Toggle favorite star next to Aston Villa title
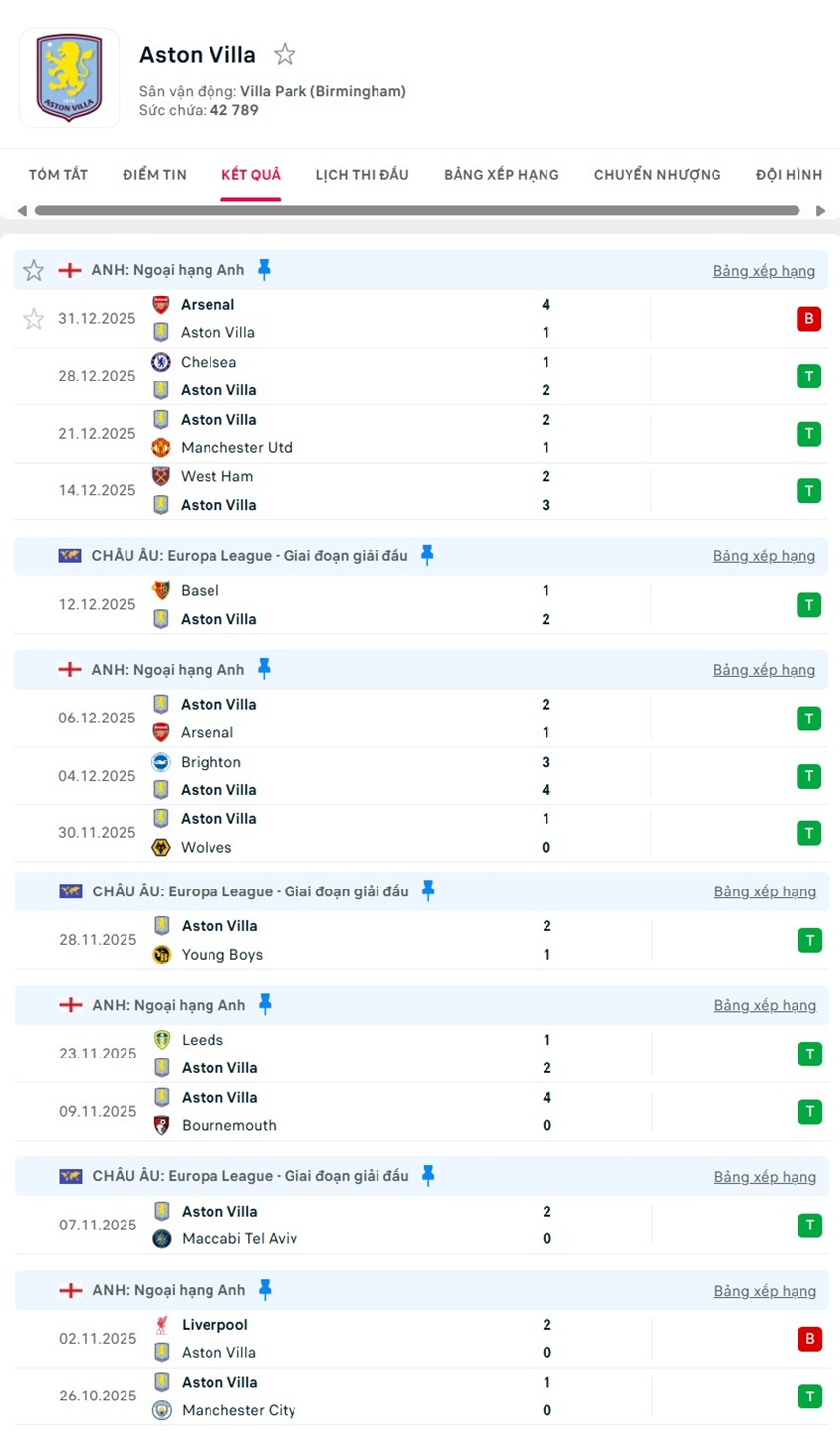This screenshot has height=1439, width=840. click(x=285, y=55)
